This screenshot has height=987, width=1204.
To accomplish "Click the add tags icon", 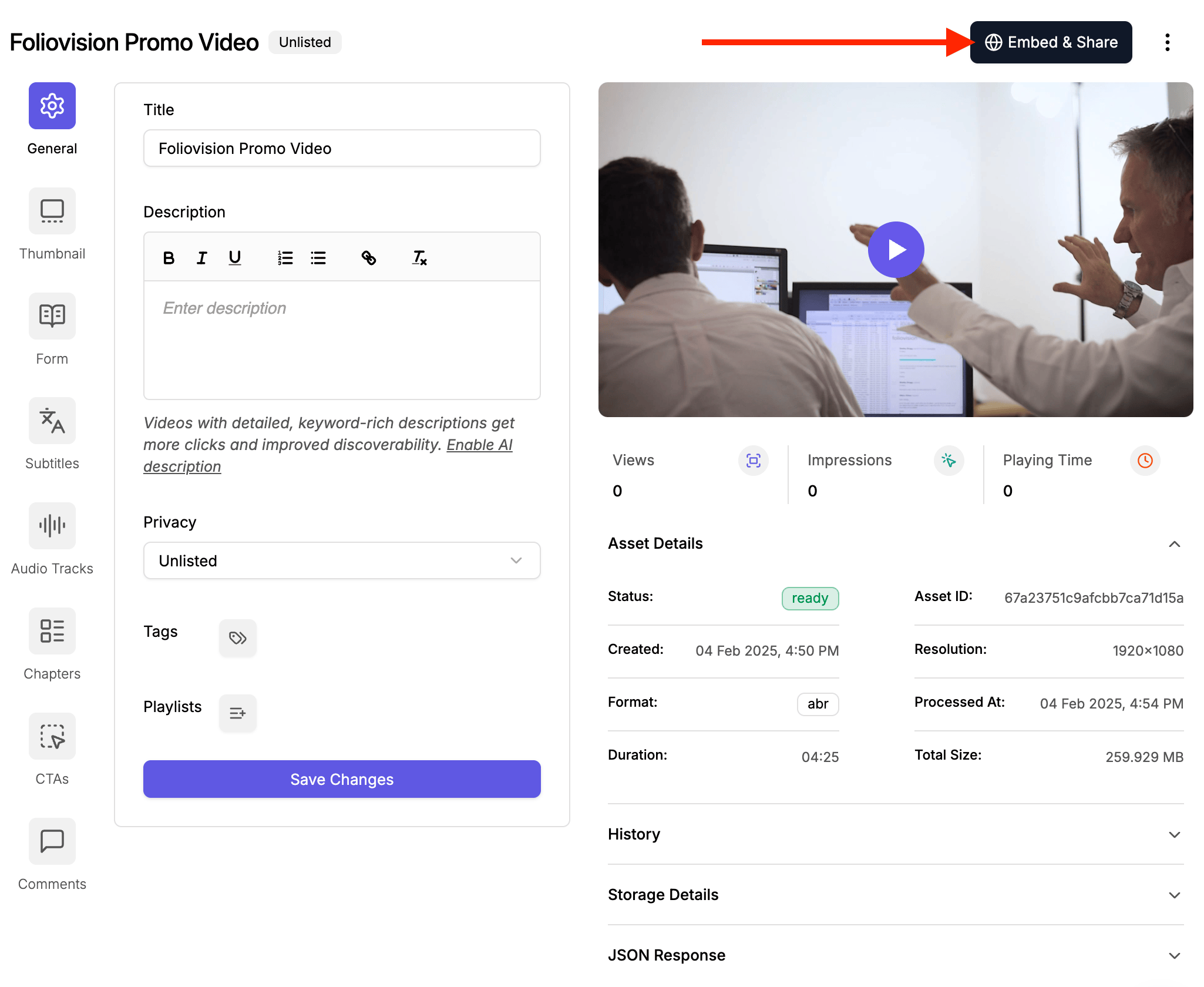I will [237, 638].
